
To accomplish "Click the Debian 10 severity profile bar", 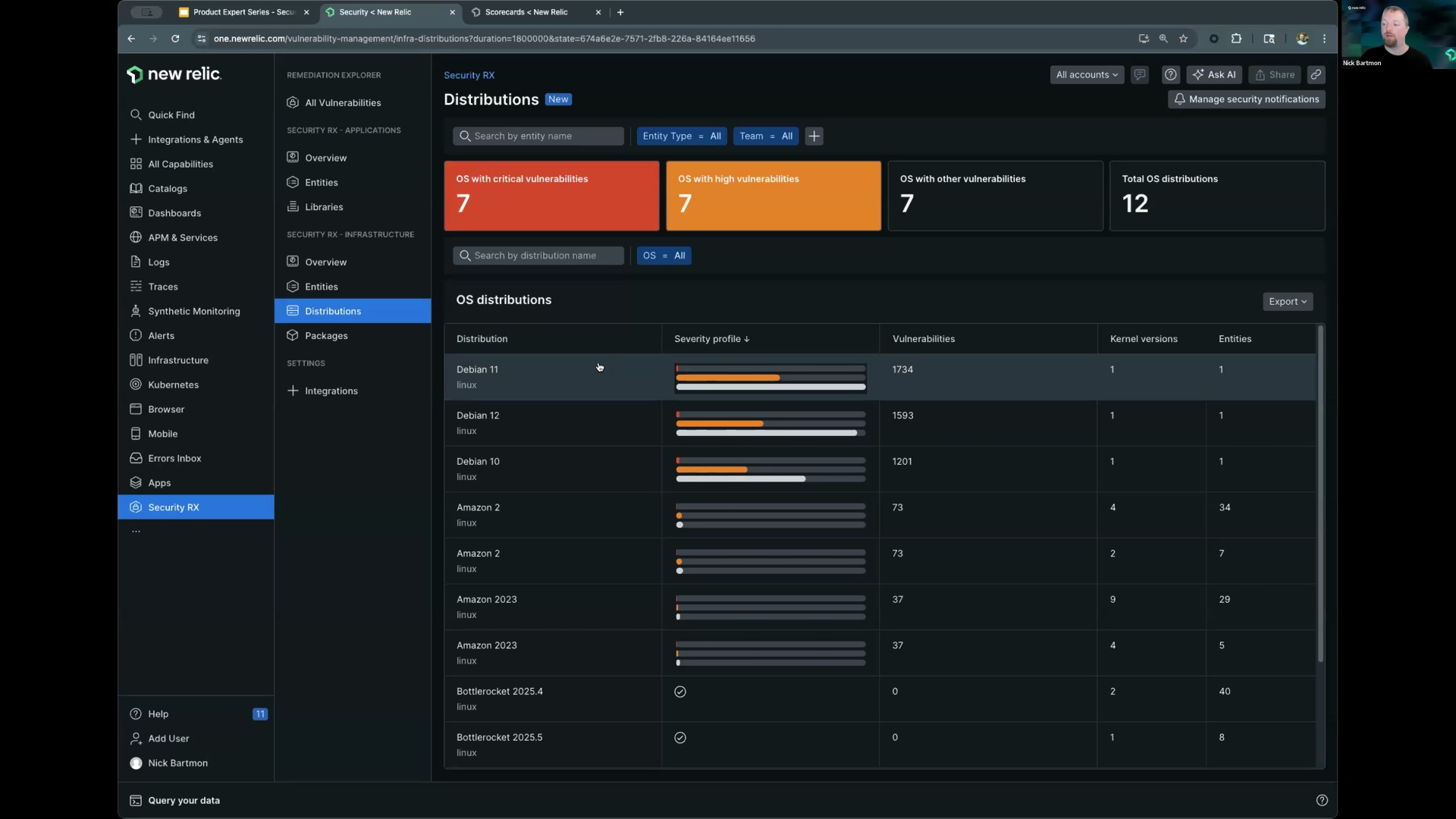I will coord(770,469).
